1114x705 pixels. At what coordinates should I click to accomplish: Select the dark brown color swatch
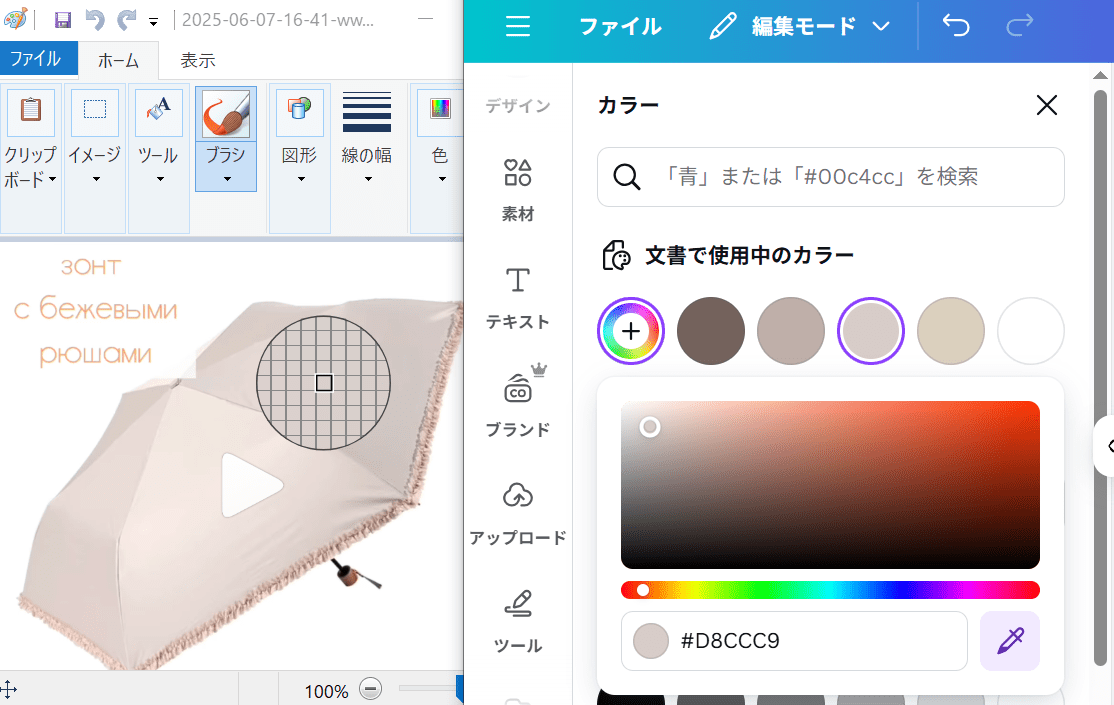click(x=711, y=331)
